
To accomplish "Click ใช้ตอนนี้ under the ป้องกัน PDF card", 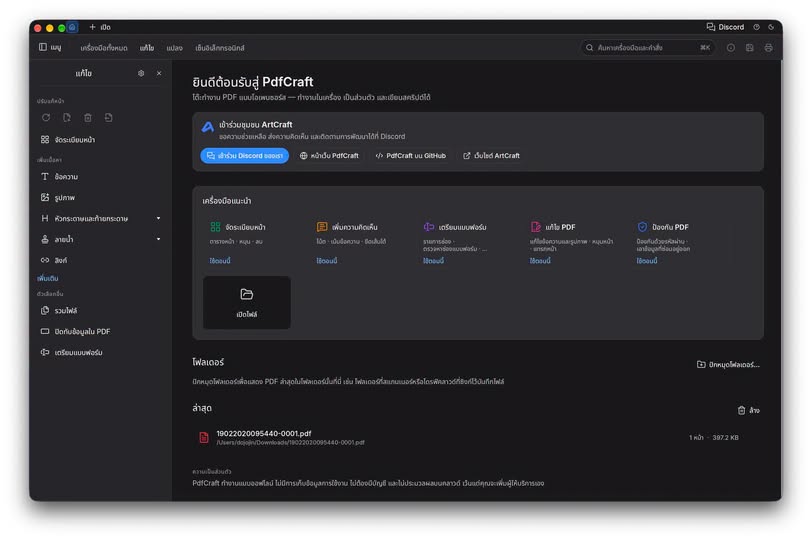I will 647,261.
